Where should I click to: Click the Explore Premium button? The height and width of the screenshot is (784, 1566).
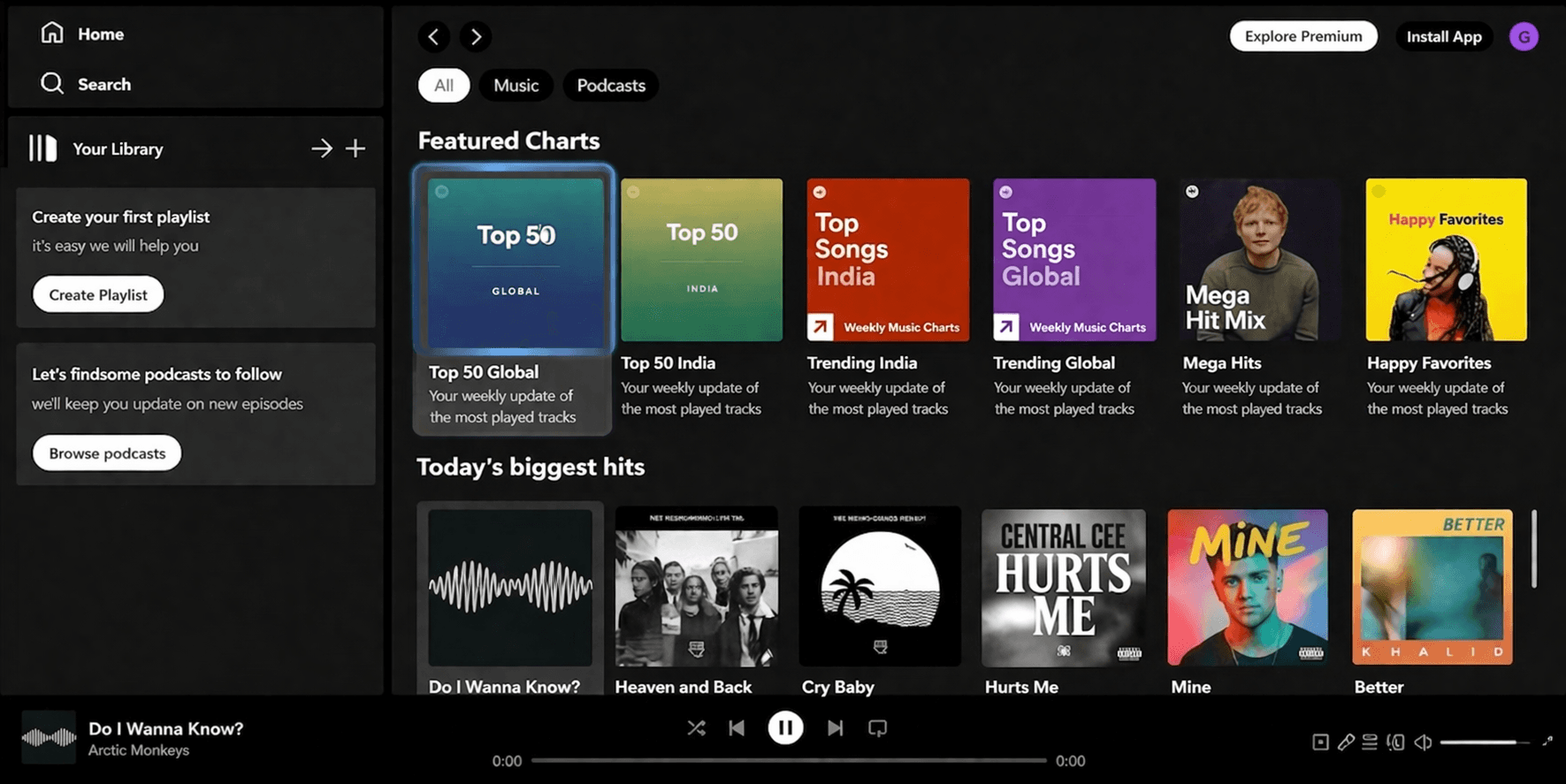pos(1302,36)
